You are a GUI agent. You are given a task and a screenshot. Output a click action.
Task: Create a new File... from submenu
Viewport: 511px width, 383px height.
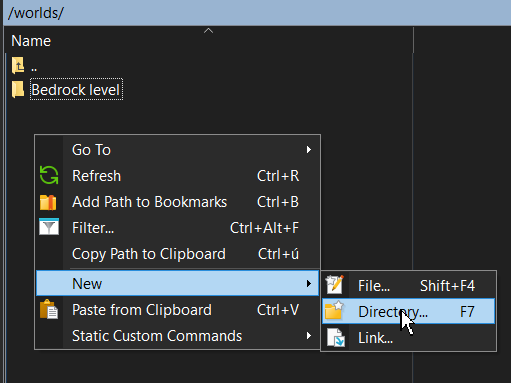(408, 285)
